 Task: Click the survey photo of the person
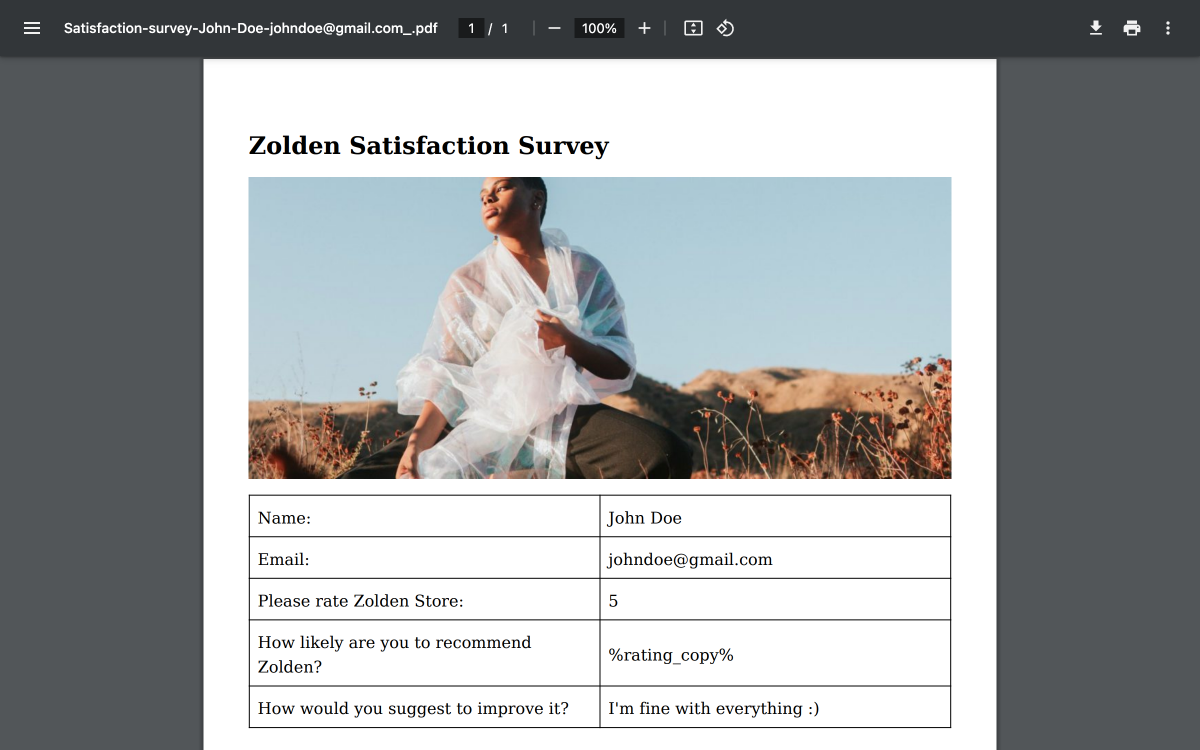tap(599, 328)
